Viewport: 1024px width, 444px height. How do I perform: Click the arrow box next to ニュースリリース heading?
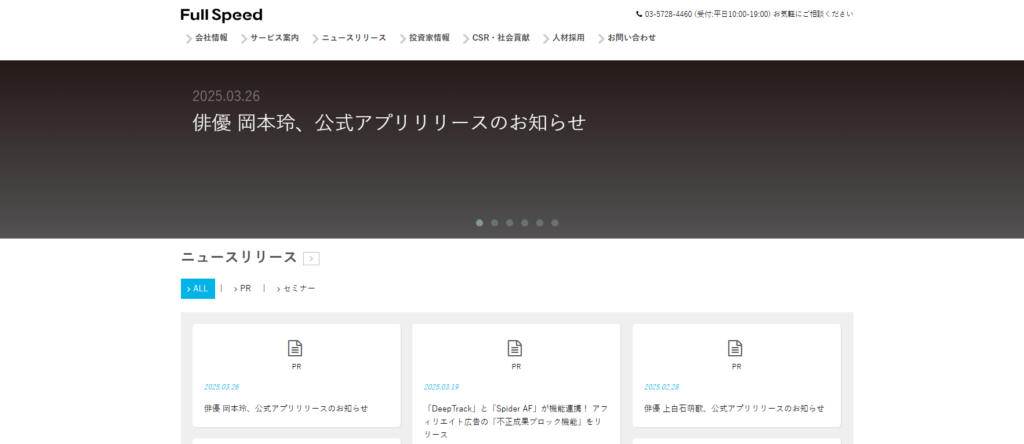pyautogui.click(x=312, y=259)
